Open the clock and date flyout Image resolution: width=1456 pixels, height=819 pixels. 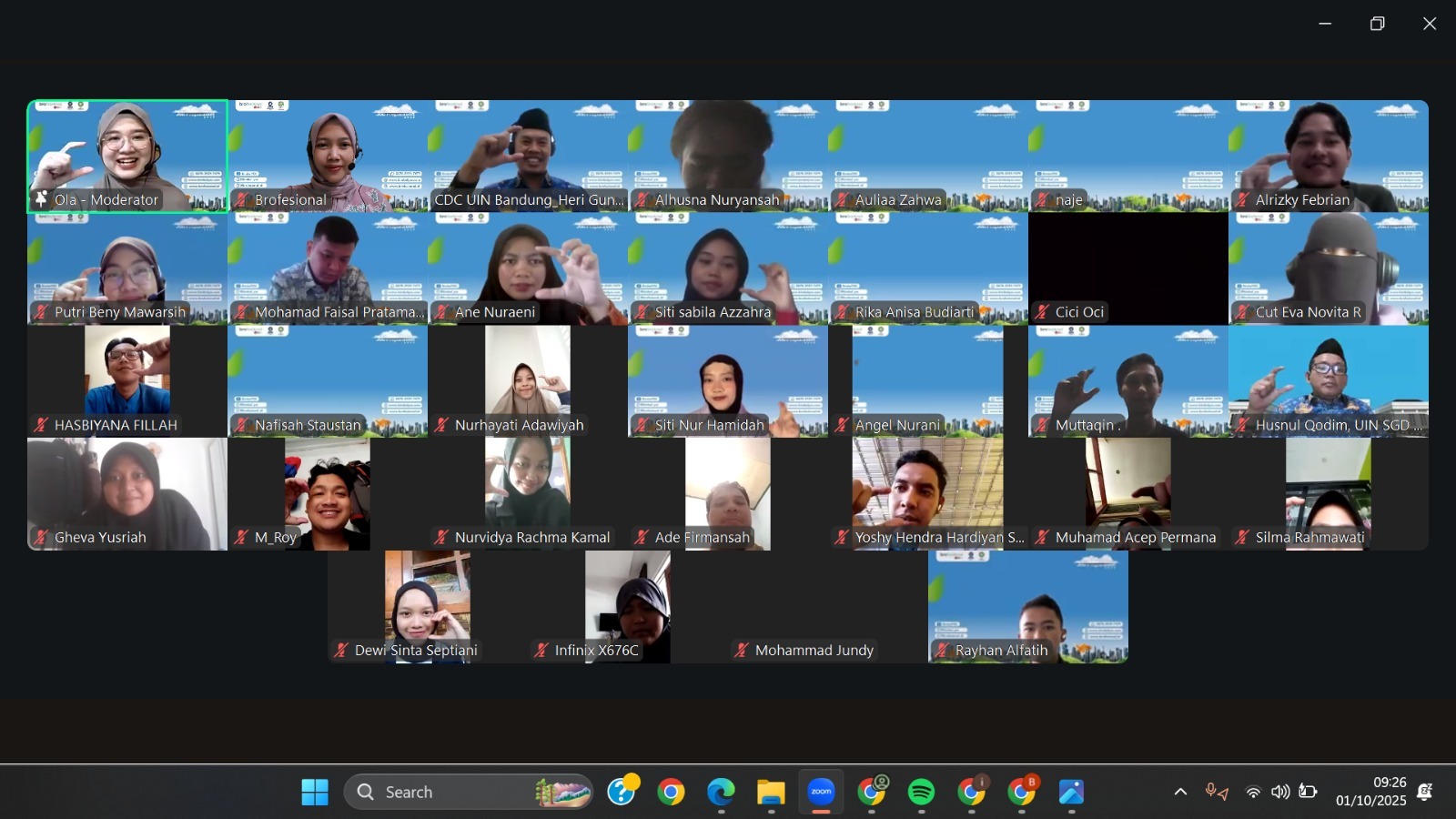tap(1371, 792)
